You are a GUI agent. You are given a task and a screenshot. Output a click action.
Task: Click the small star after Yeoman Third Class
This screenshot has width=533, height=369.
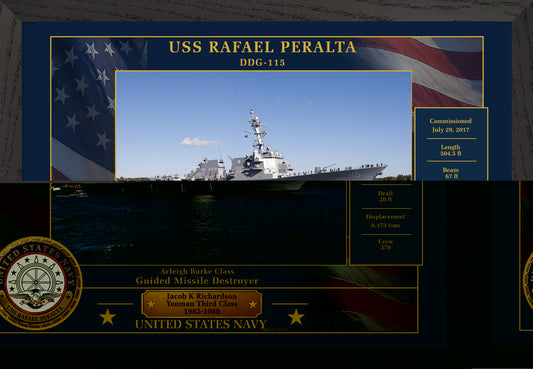coord(253,304)
